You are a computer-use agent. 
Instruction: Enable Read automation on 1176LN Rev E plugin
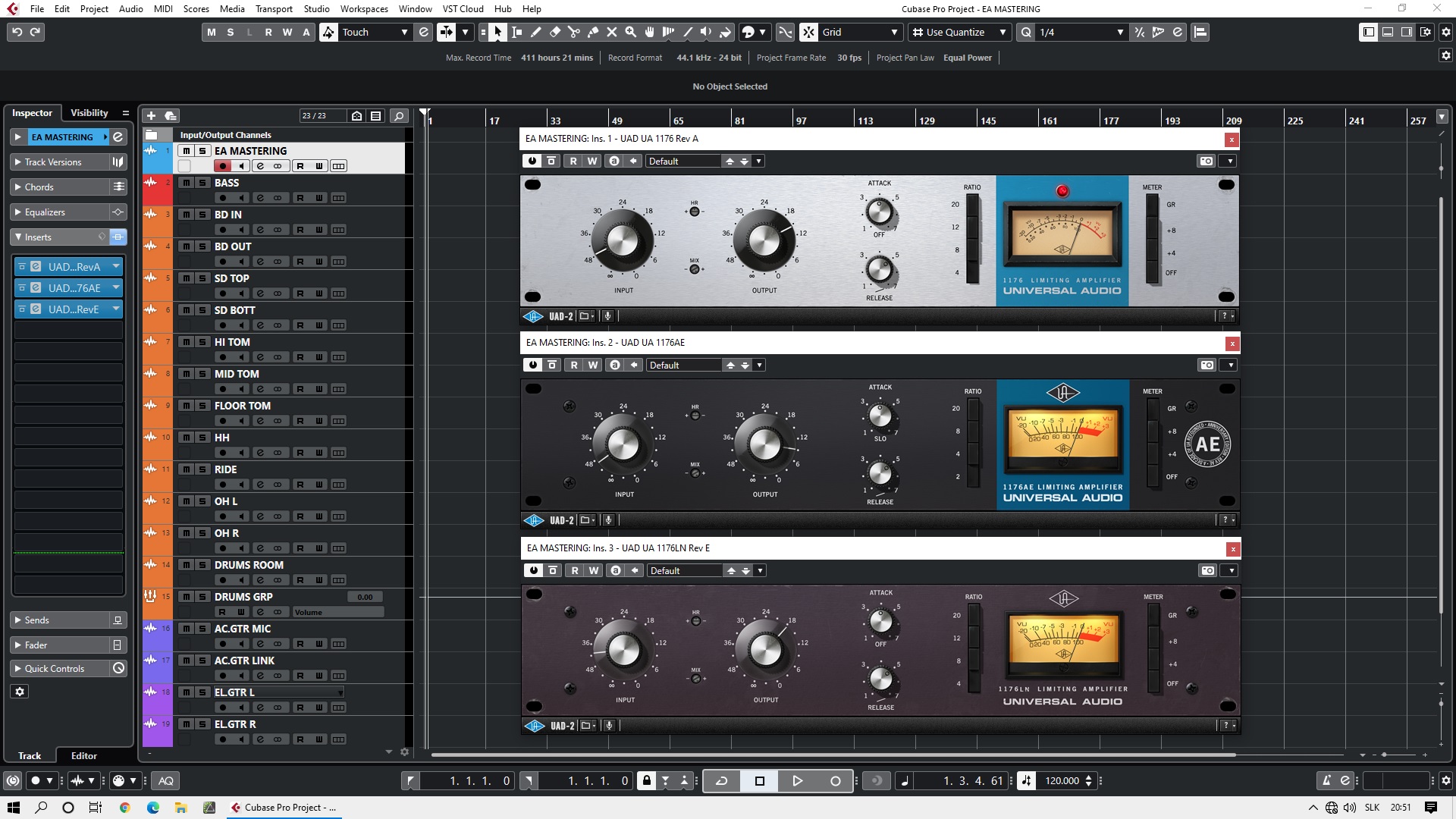click(x=575, y=570)
